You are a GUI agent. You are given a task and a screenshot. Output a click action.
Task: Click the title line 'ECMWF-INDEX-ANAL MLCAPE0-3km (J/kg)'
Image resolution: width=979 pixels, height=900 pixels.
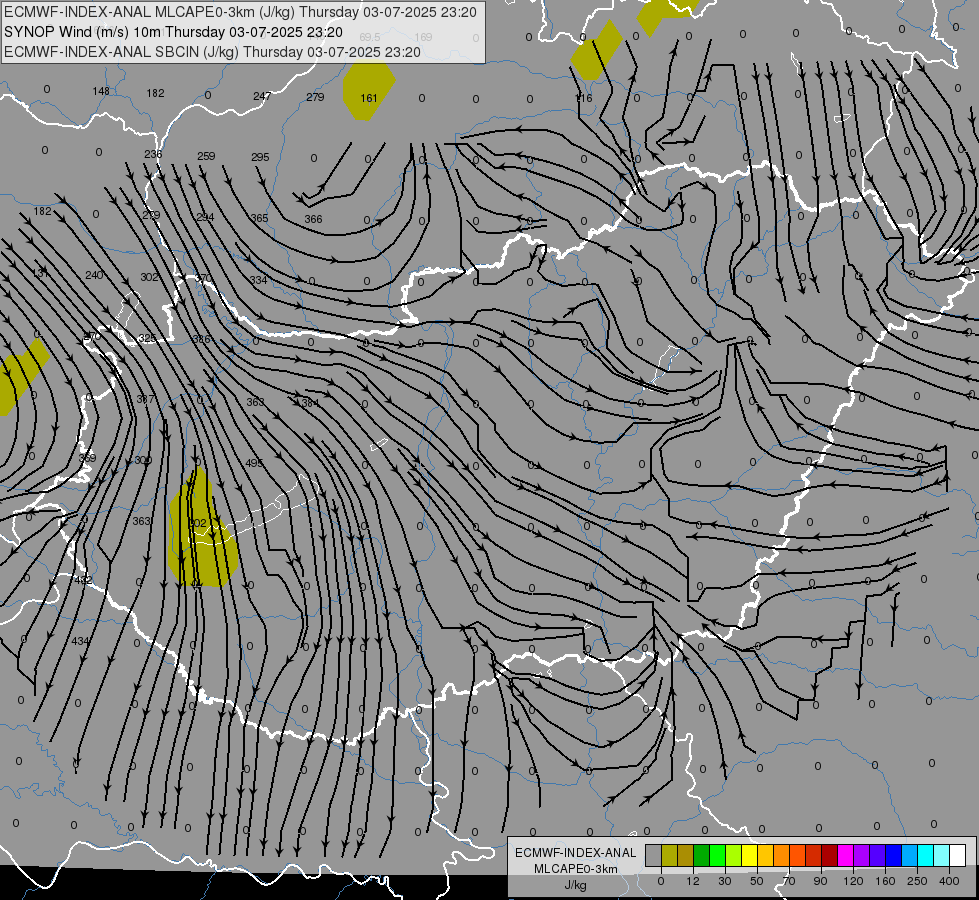coord(150,12)
